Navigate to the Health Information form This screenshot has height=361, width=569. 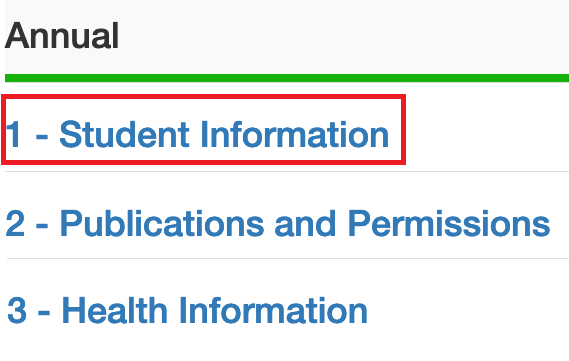[187, 311]
